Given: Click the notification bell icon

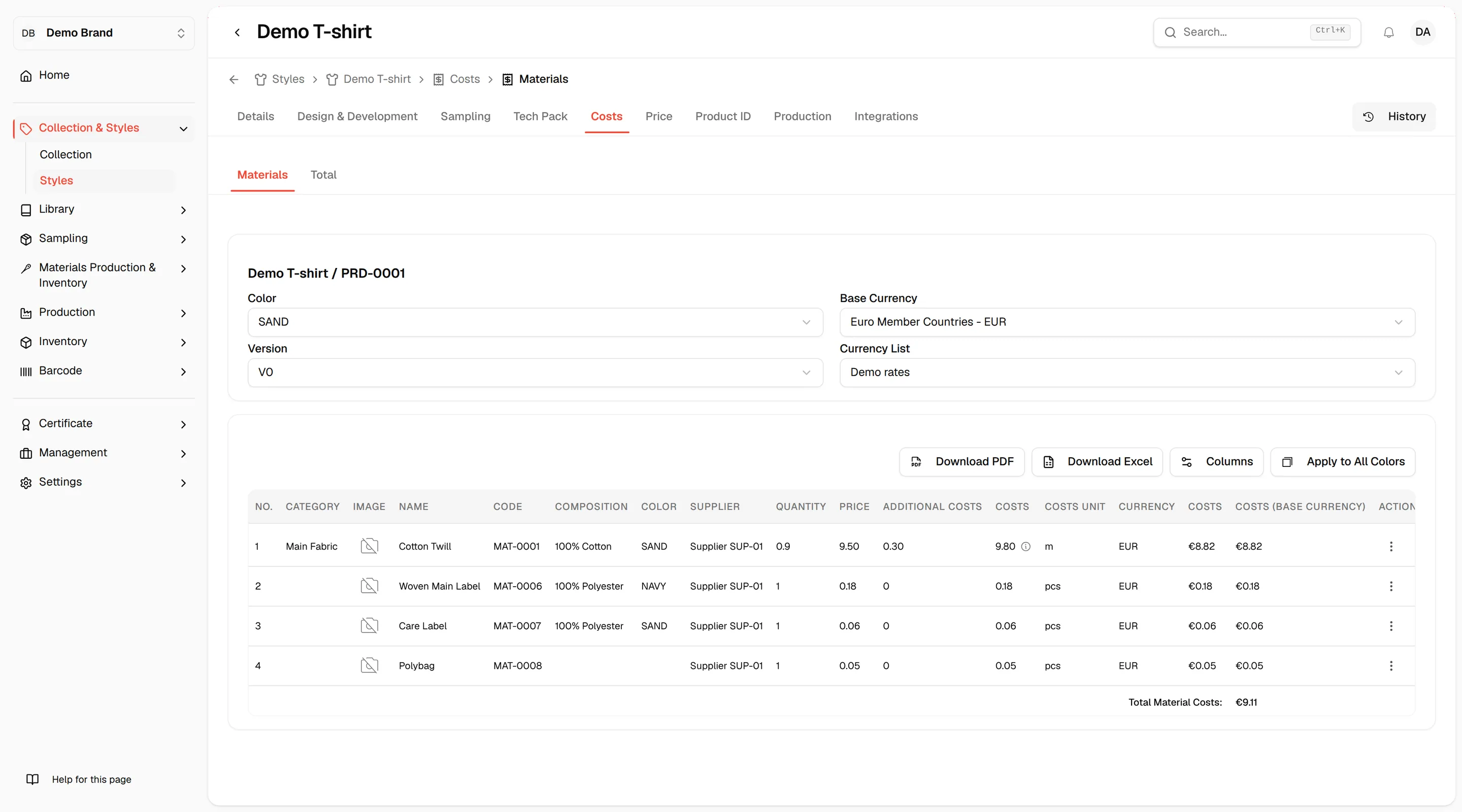Looking at the screenshot, I should coord(1388,32).
